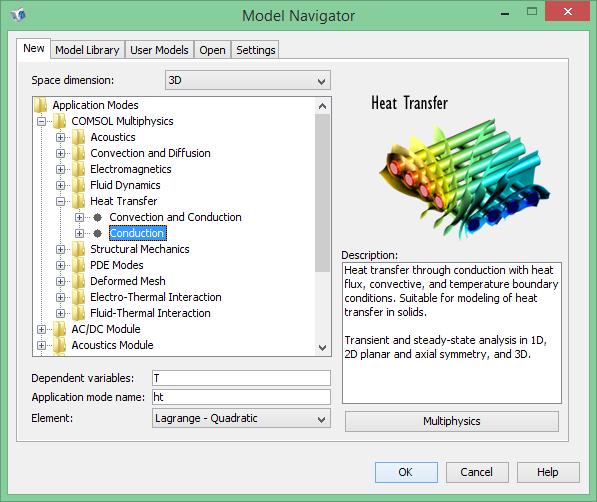Screen dimensions: 597x502
Task: Click the Structural Mechanics folder icon
Action: (x=78, y=249)
